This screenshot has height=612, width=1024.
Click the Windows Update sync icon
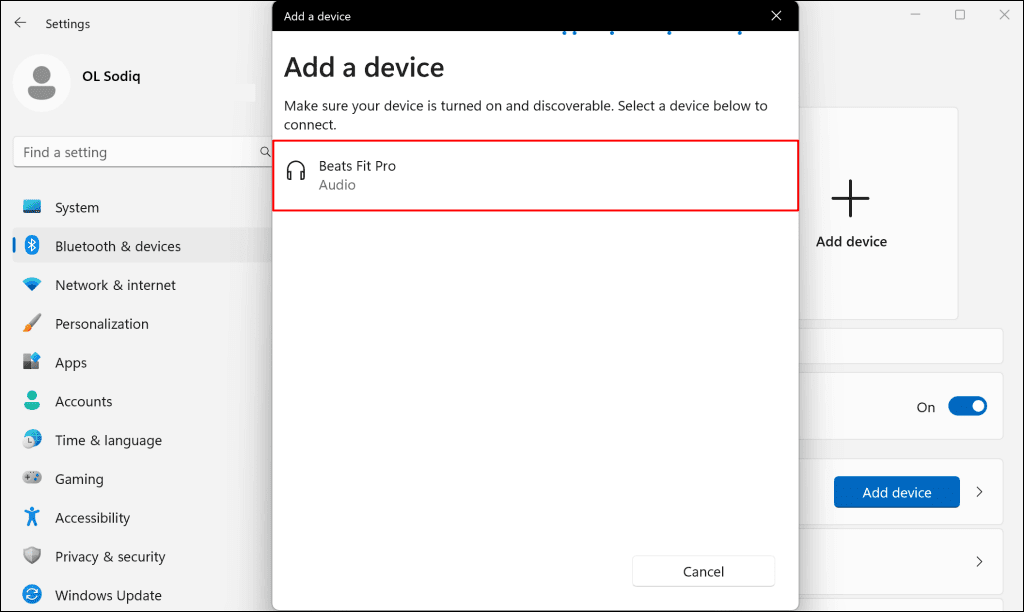[32, 594]
